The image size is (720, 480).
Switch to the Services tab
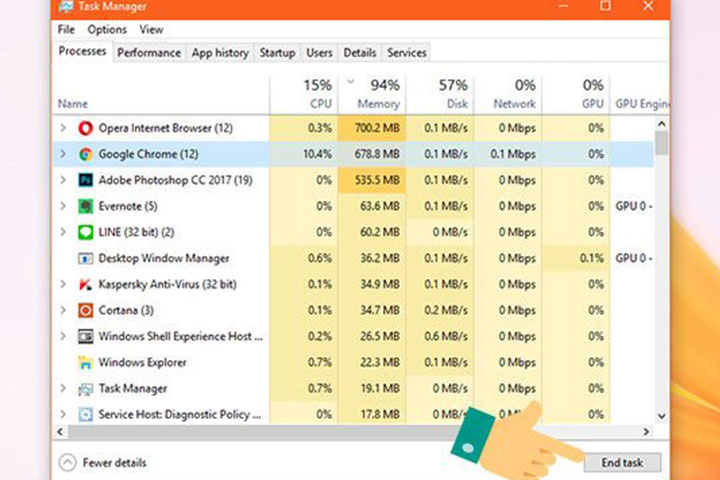coord(407,53)
